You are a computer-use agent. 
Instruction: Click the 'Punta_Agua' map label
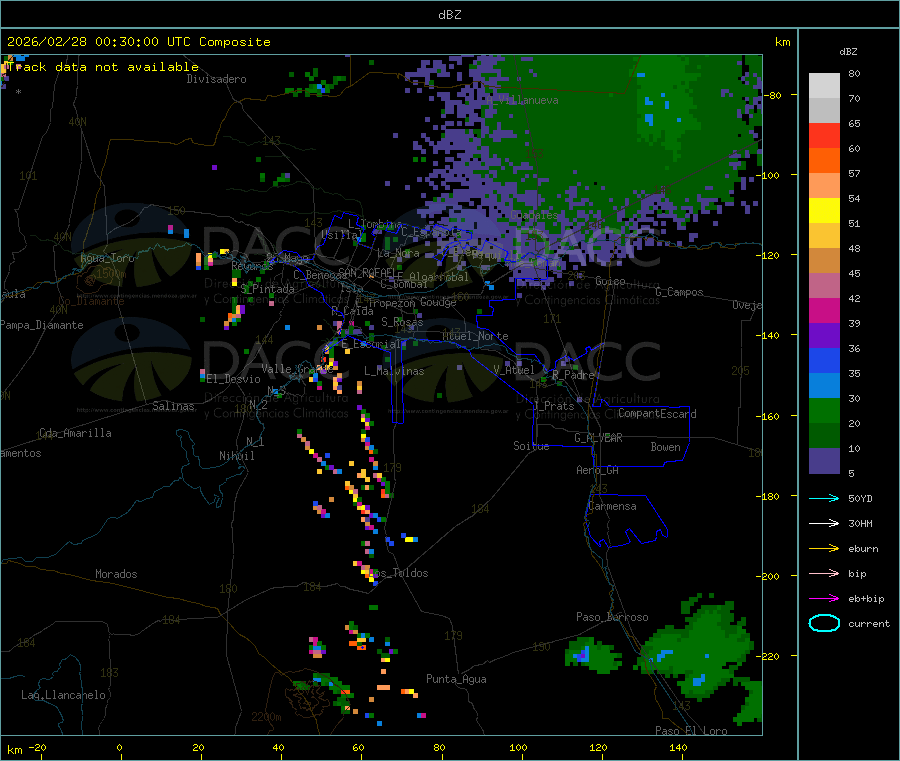(456, 679)
